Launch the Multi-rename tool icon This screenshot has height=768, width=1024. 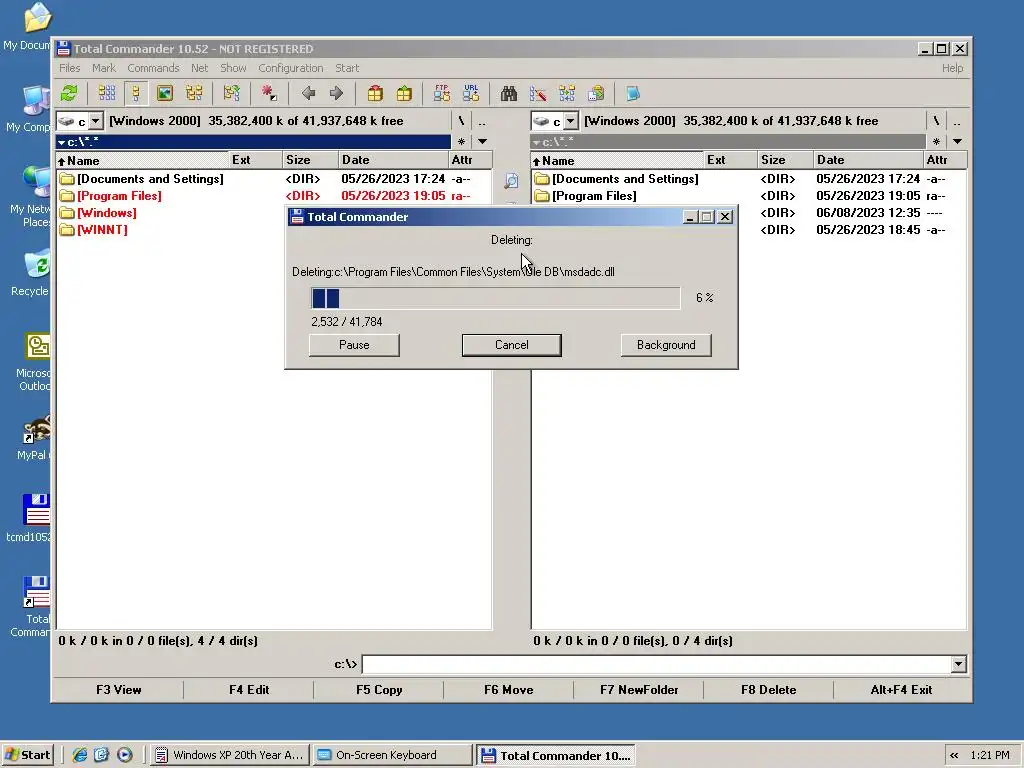tap(538, 93)
